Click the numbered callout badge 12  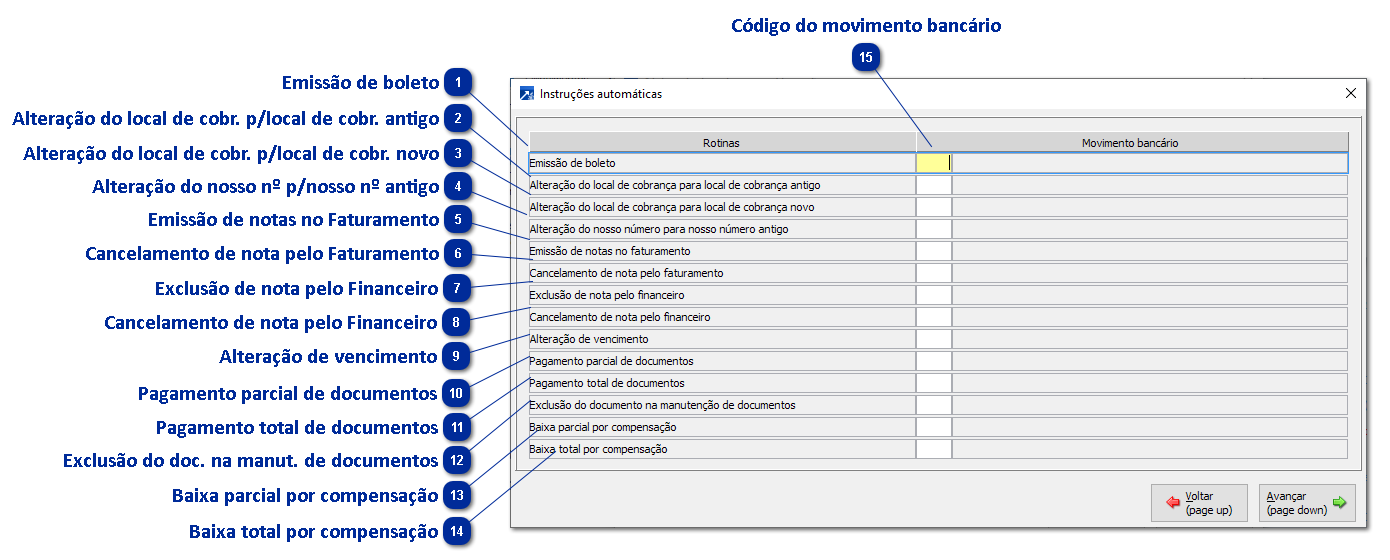point(457,461)
